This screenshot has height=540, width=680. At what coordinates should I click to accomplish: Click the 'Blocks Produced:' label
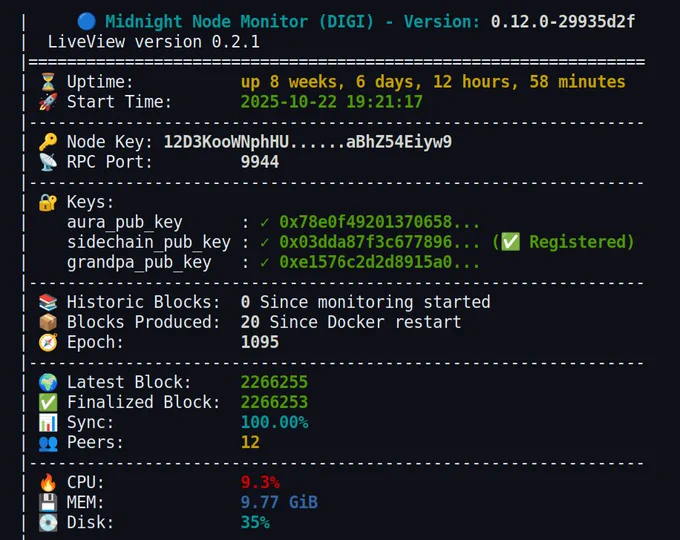[x=144, y=322]
